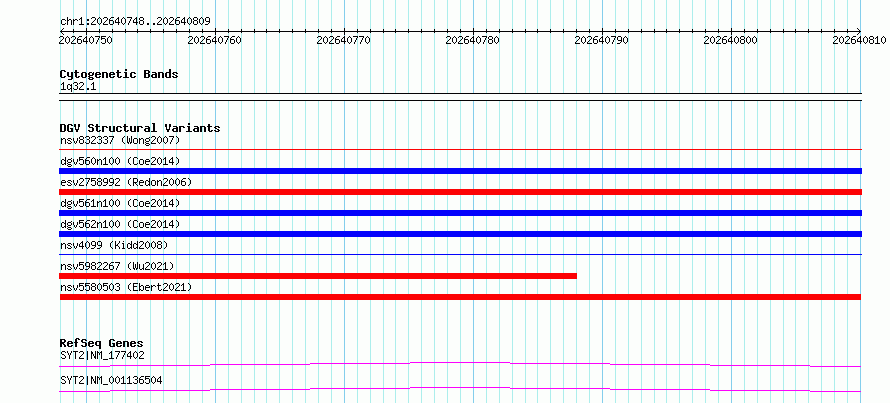Image resolution: width=890 pixels, height=403 pixels.
Task: Click the nsv5982267 (Wu2021) text label
Action: point(117,266)
